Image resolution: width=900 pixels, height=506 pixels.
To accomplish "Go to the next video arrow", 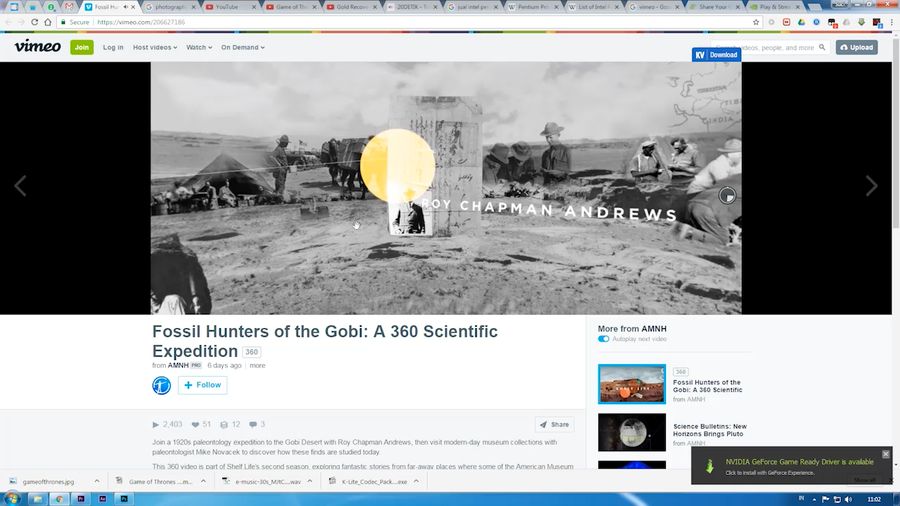I will 871,186.
